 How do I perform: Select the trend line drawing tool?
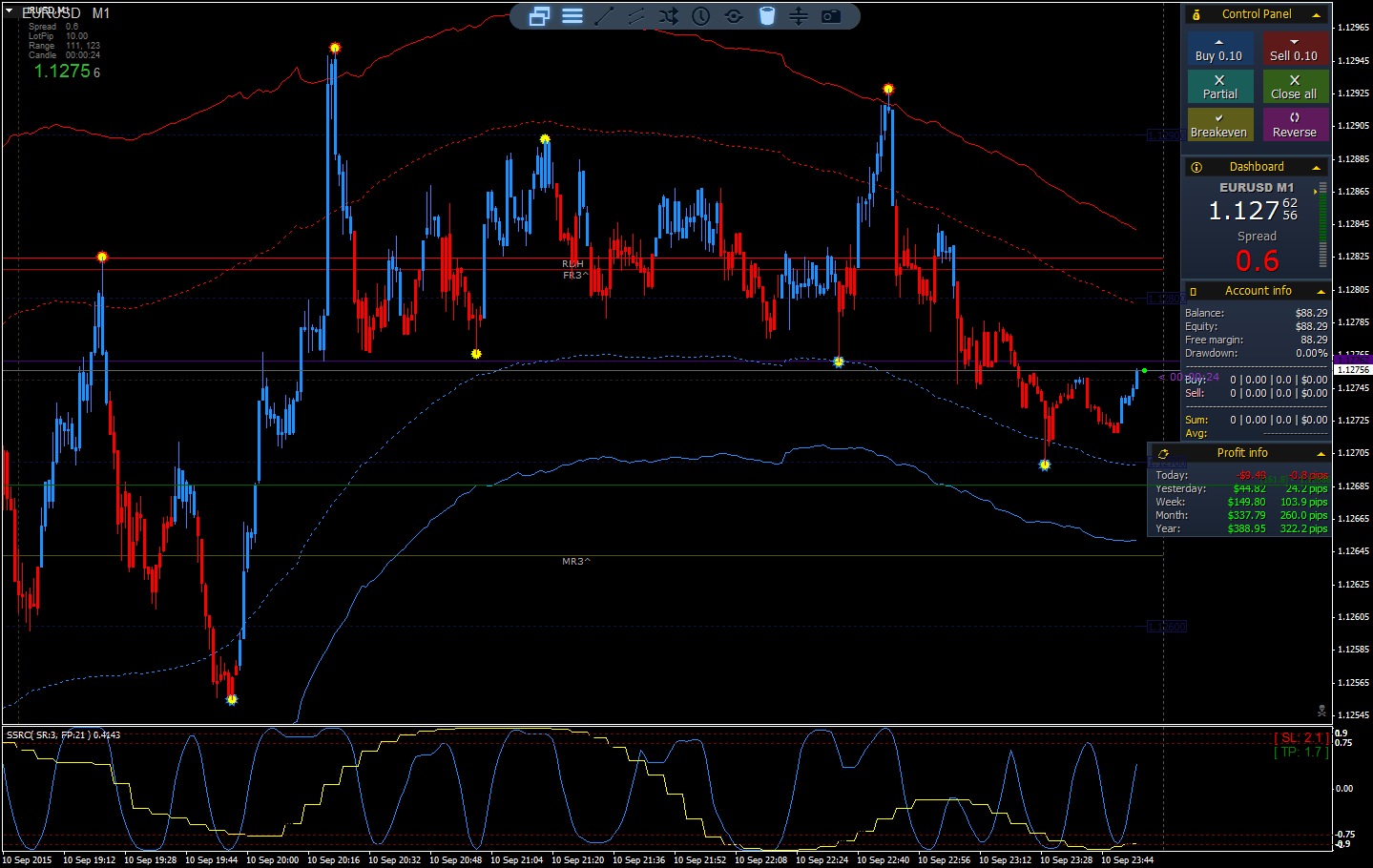(604, 16)
